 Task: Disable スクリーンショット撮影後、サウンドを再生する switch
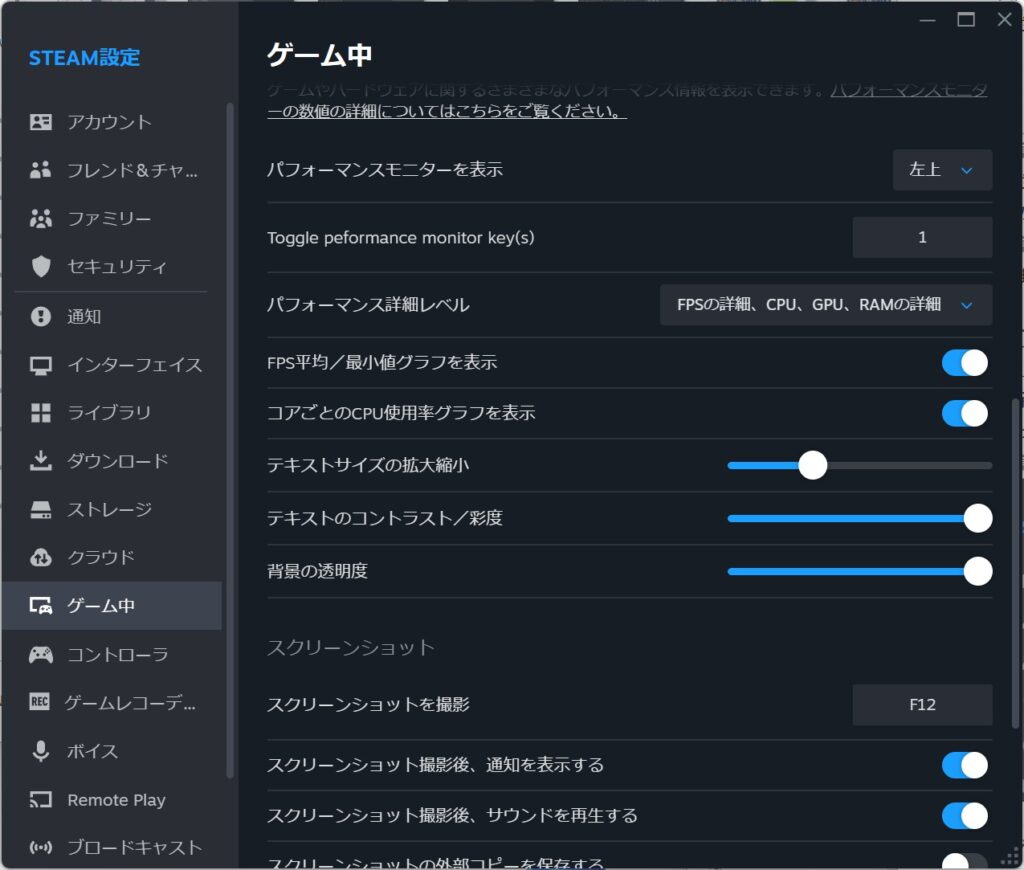point(965,816)
